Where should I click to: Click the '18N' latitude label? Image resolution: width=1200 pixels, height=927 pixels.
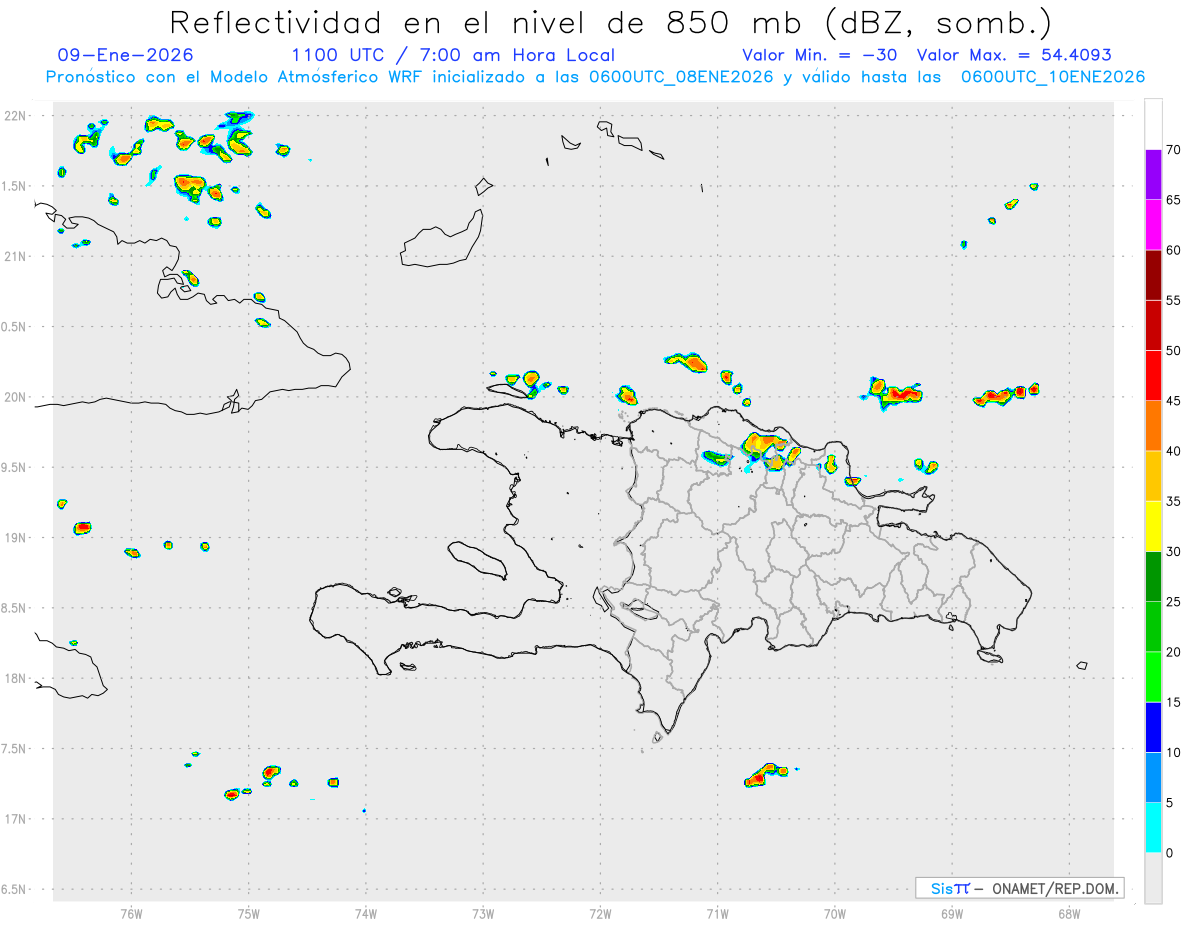pos(15,679)
